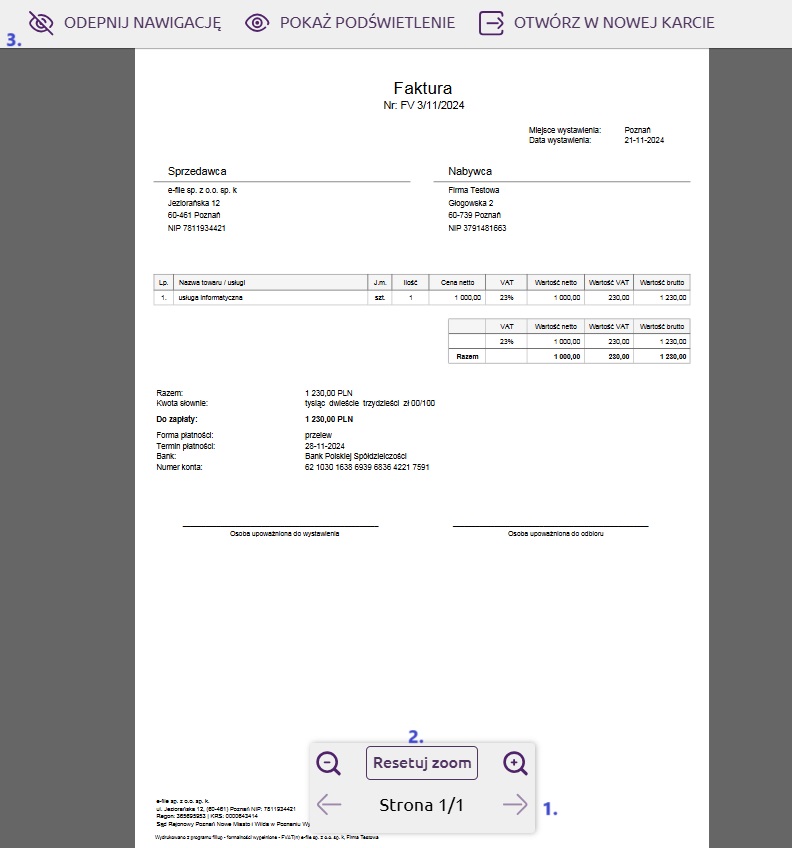Click the crossed-eye Odepnij nawigację icon

tap(41, 23)
